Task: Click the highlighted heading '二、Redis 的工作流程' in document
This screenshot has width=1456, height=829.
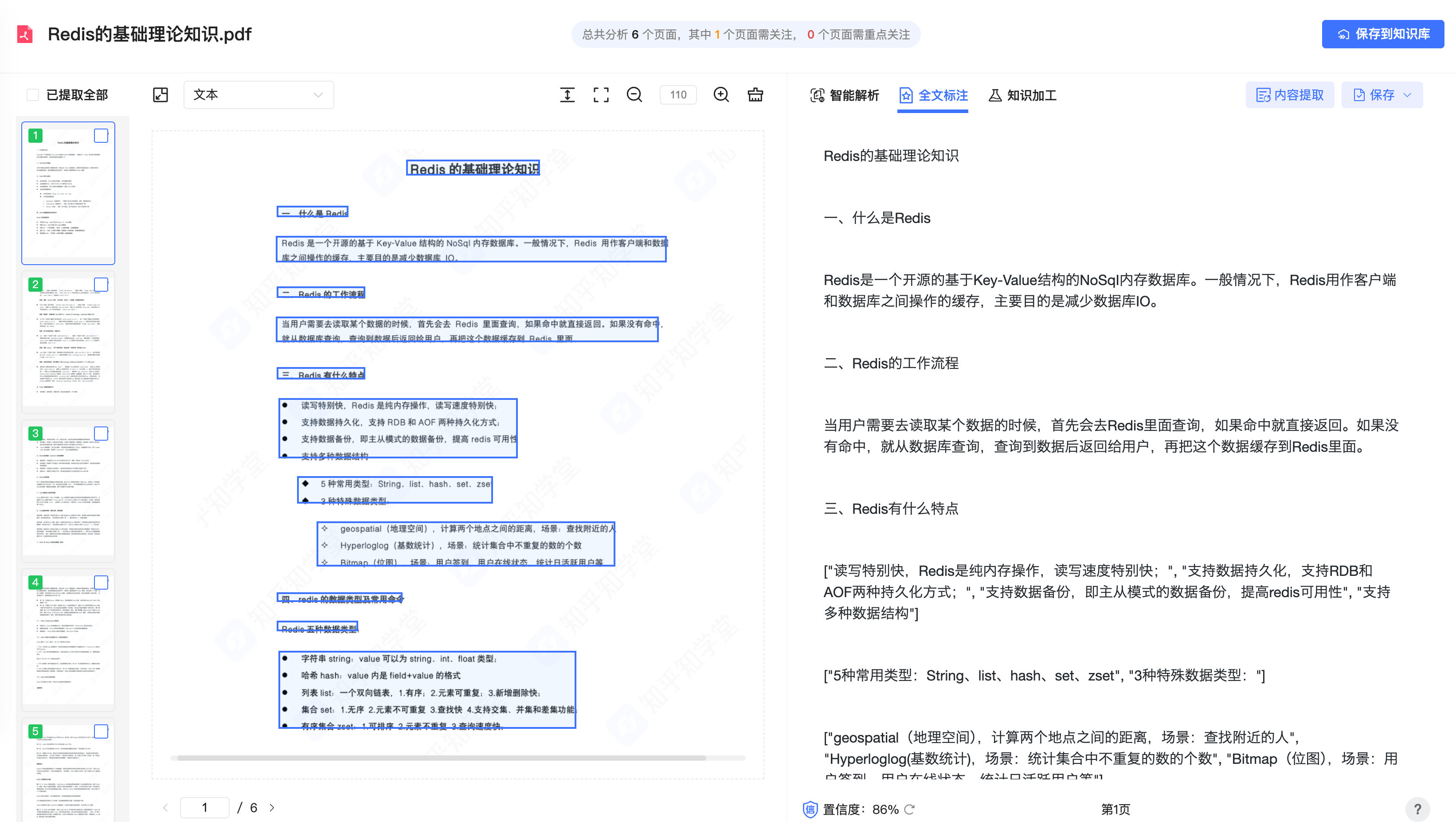Action: click(x=321, y=293)
